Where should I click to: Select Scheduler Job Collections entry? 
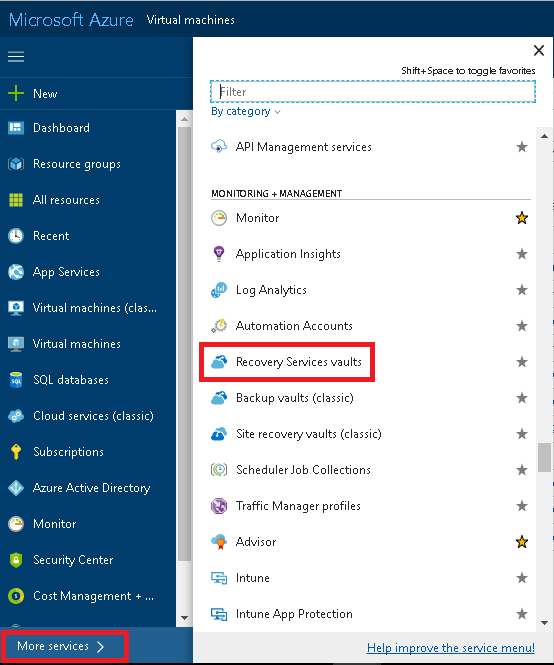pyautogui.click(x=303, y=470)
